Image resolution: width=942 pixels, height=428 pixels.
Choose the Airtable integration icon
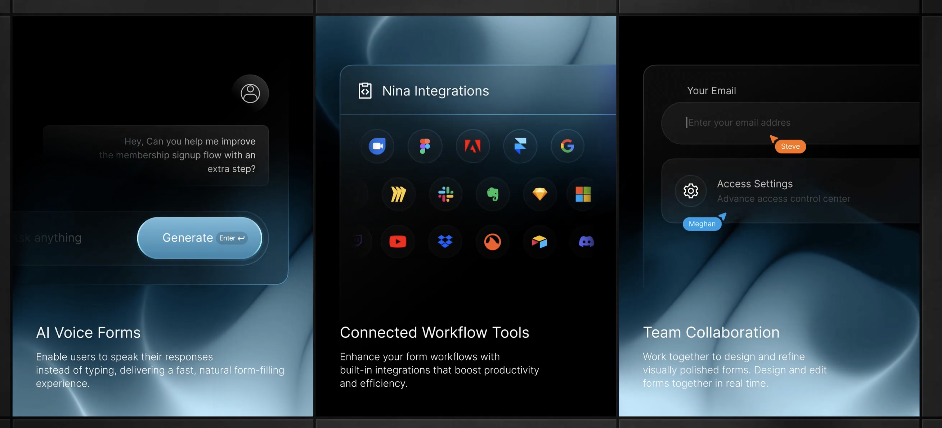(539, 242)
